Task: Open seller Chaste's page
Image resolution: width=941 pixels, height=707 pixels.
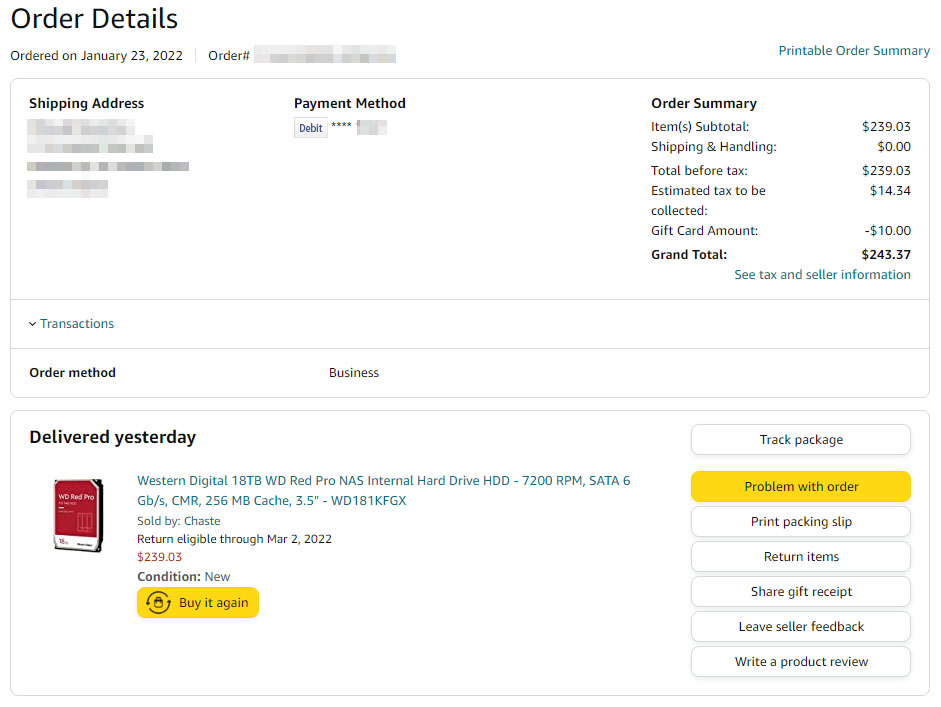Action: tap(202, 521)
